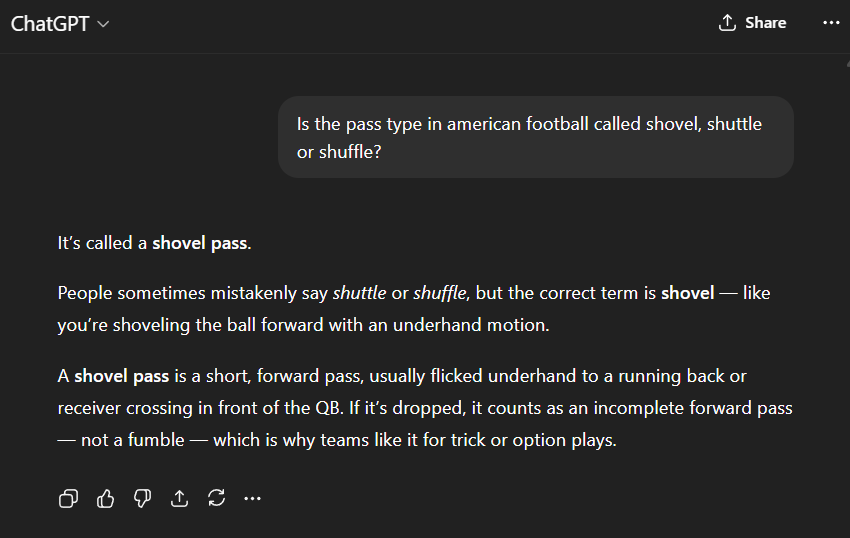This screenshot has height=538, width=850.
Task: Open the three-dot menu beside Share
Action: 831,23
